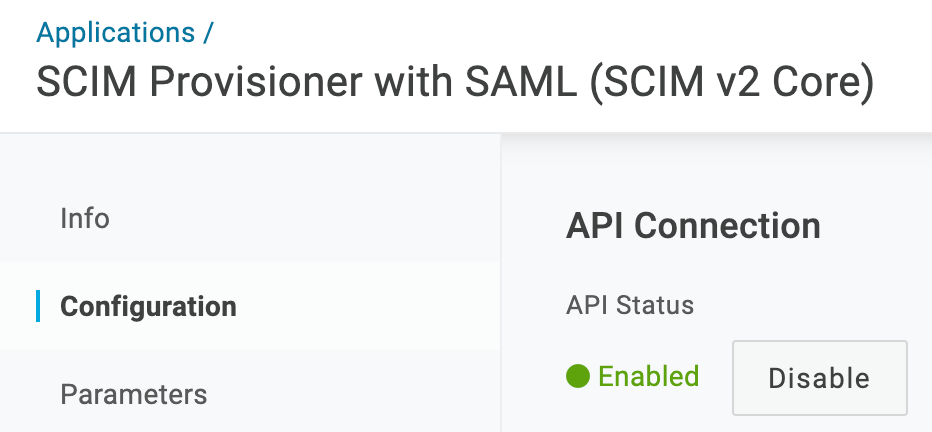Click the API Connection heading
The height and width of the screenshot is (432, 932).
[x=693, y=226]
